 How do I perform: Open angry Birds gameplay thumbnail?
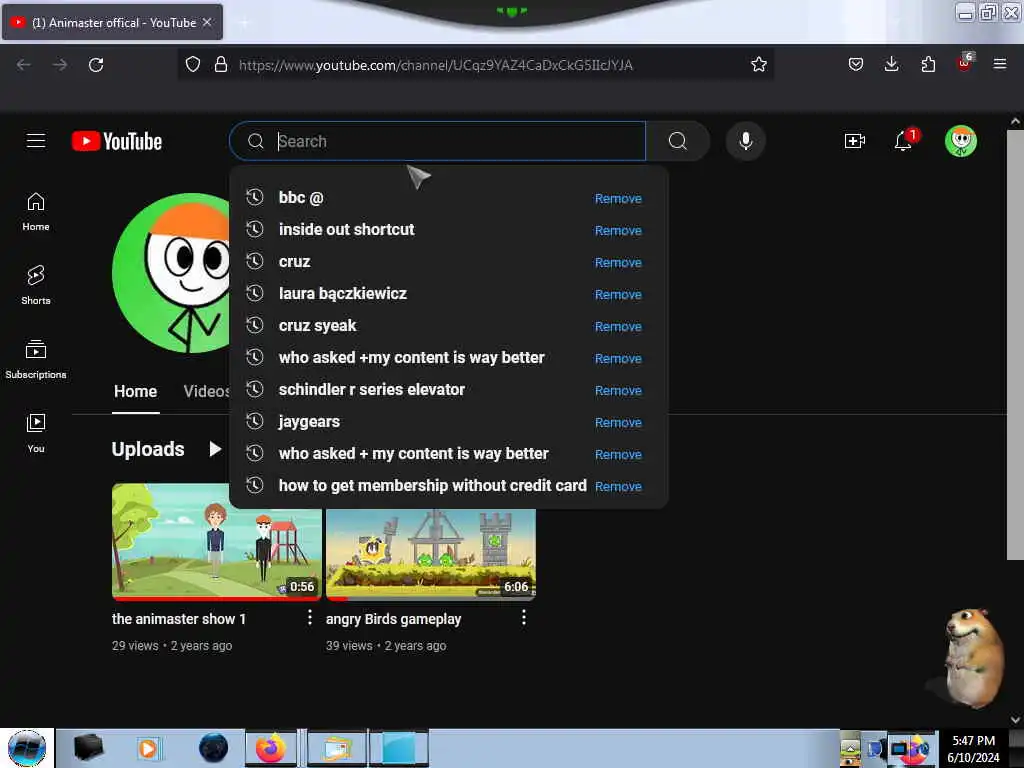tap(431, 554)
